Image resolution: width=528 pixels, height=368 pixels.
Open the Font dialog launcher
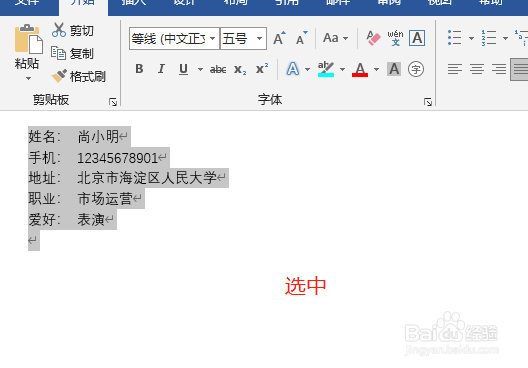[x=428, y=102]
